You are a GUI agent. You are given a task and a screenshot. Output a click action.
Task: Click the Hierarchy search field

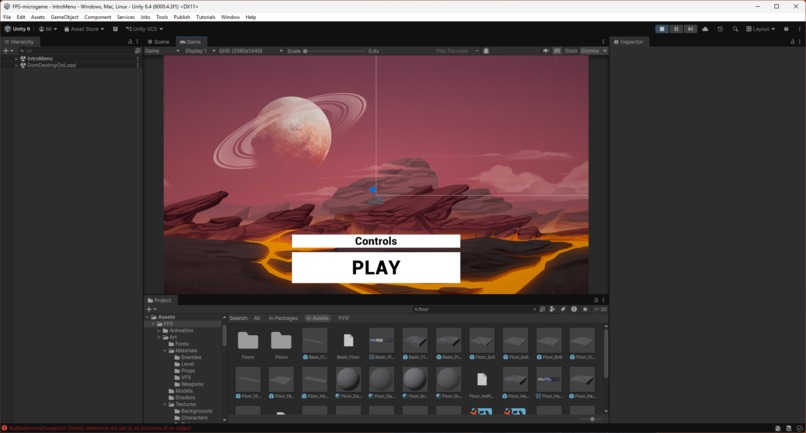[75, 51]
